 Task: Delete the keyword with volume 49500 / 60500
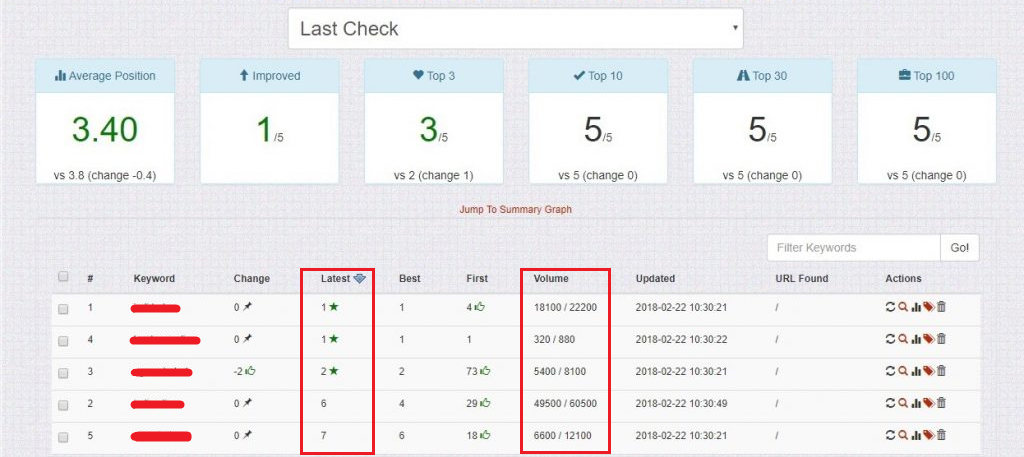pyautogui.click(x=941, y=403)
